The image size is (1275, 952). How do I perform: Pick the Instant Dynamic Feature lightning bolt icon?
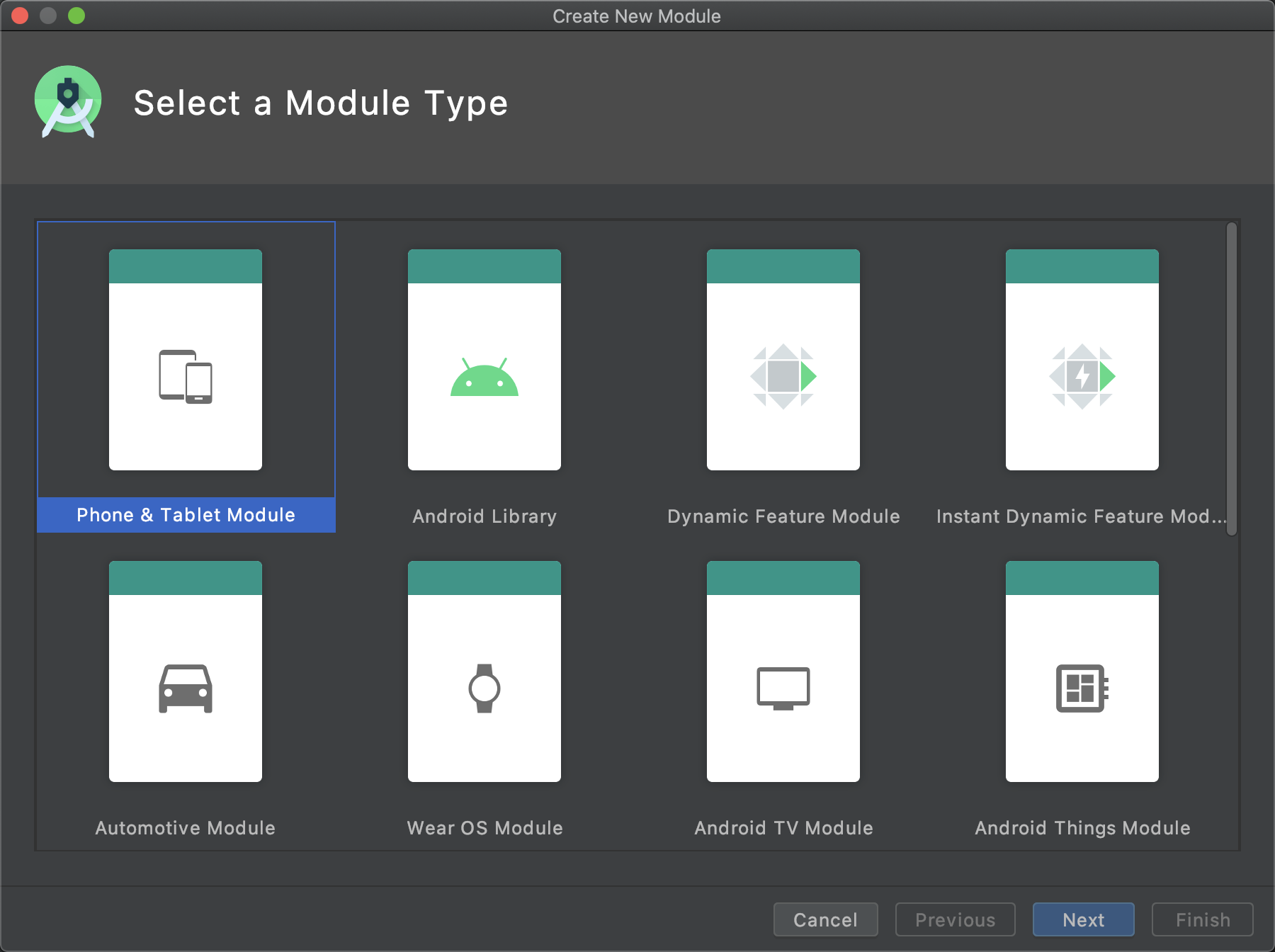tap(1082, 376)
